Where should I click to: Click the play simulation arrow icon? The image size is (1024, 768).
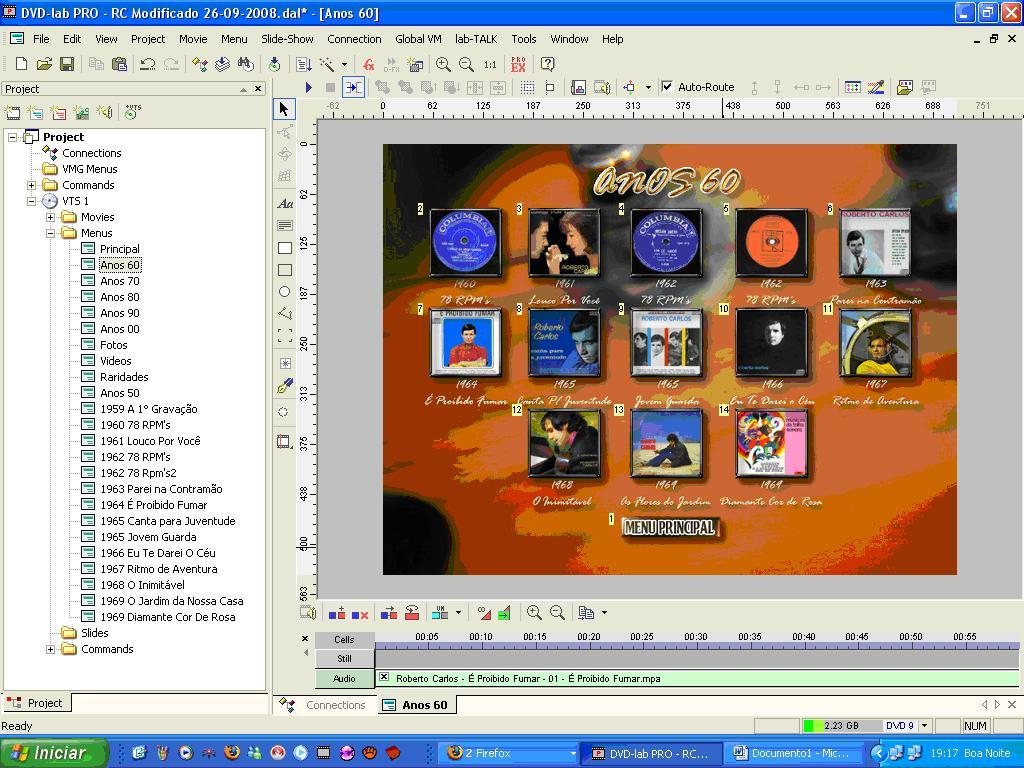[309, 87]
